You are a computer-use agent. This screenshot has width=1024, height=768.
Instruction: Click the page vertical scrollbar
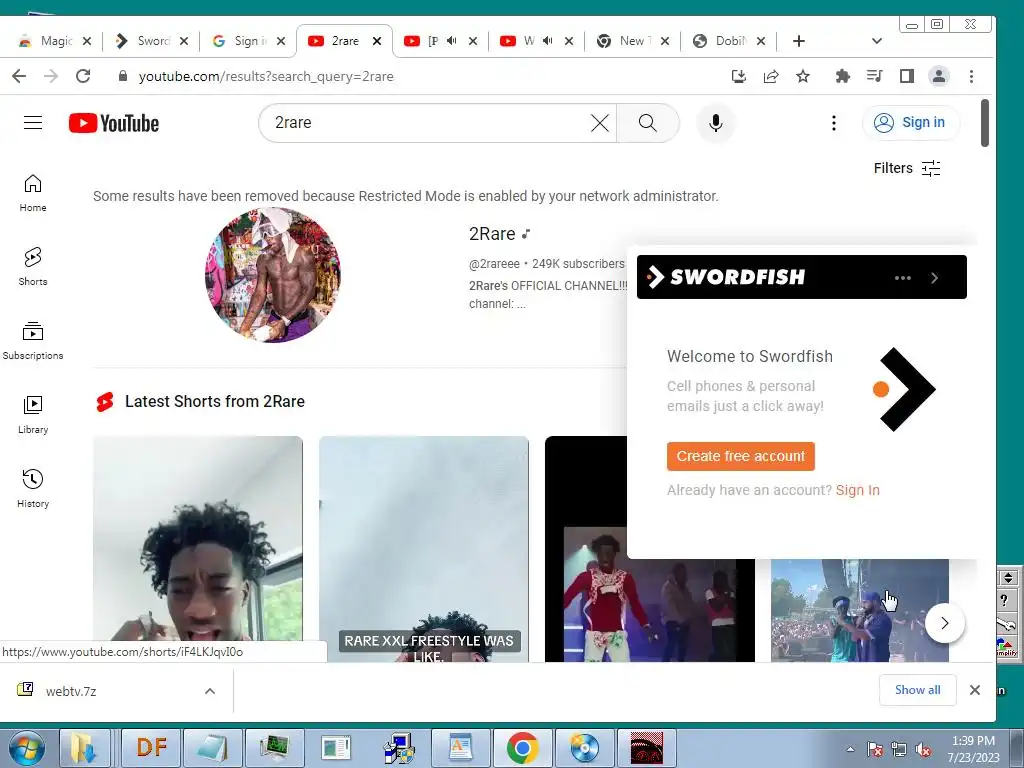(985, 123)
